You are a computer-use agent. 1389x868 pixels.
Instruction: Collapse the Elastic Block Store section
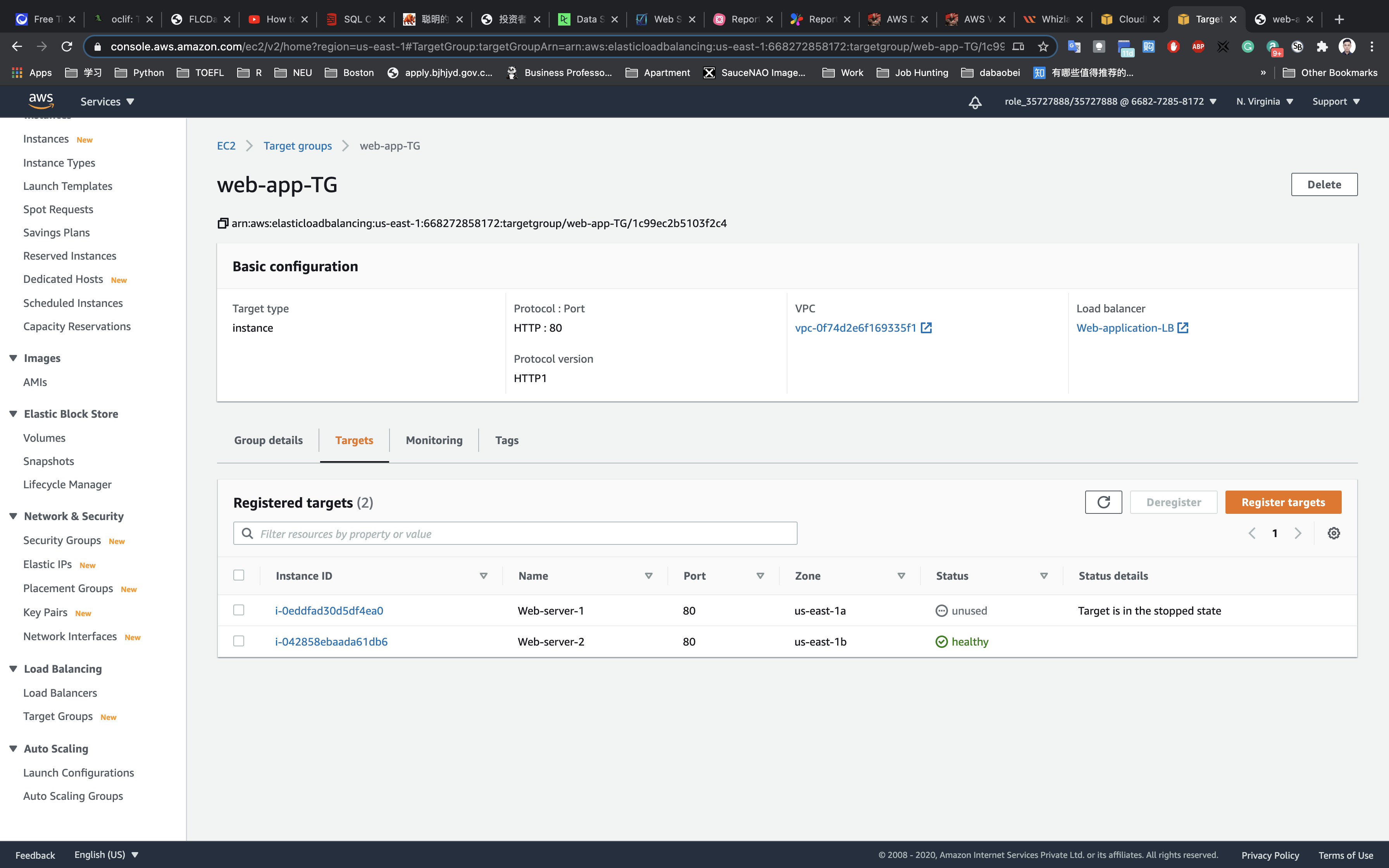[x=13, y=414]
